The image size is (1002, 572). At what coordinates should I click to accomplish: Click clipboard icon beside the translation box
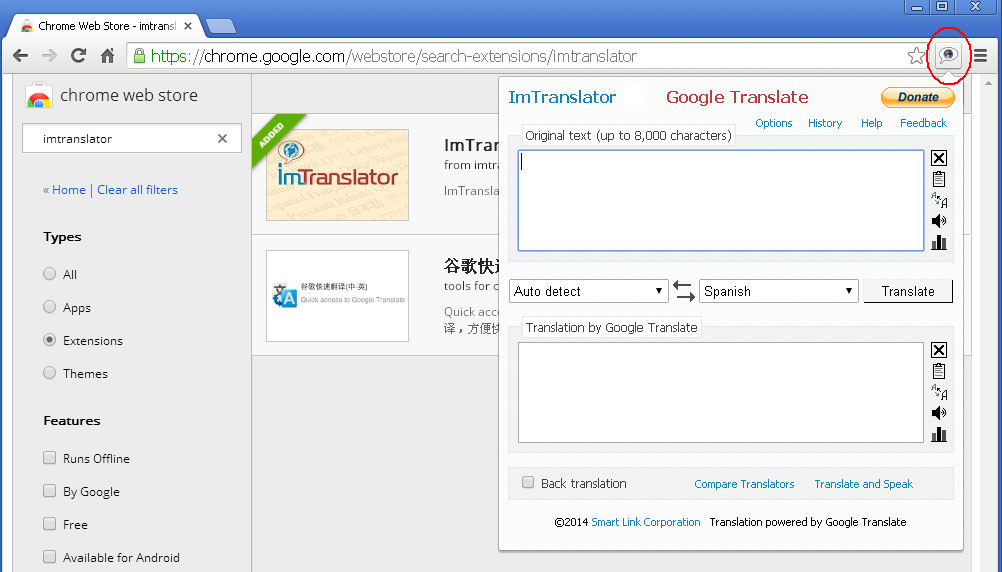click(x=938, y=371)
